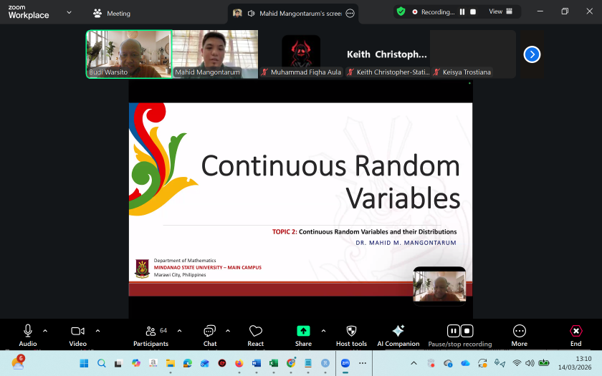The height and width of the screenshot is (376, 602).
Task: Expand video options caret next to Video
Action: click(98, 331)
